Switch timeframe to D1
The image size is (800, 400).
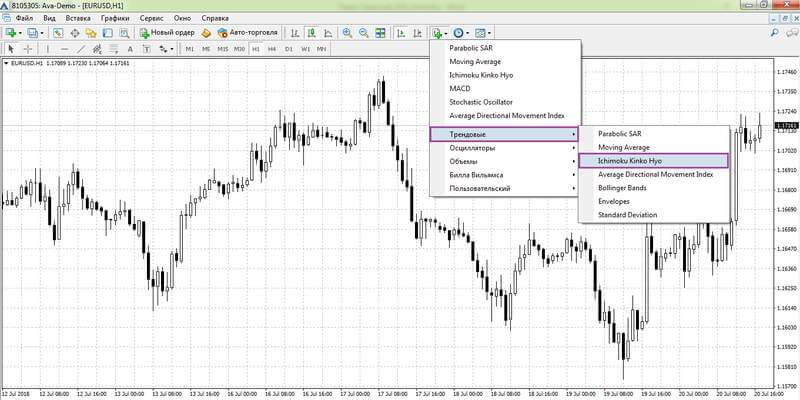pos(289,49)
